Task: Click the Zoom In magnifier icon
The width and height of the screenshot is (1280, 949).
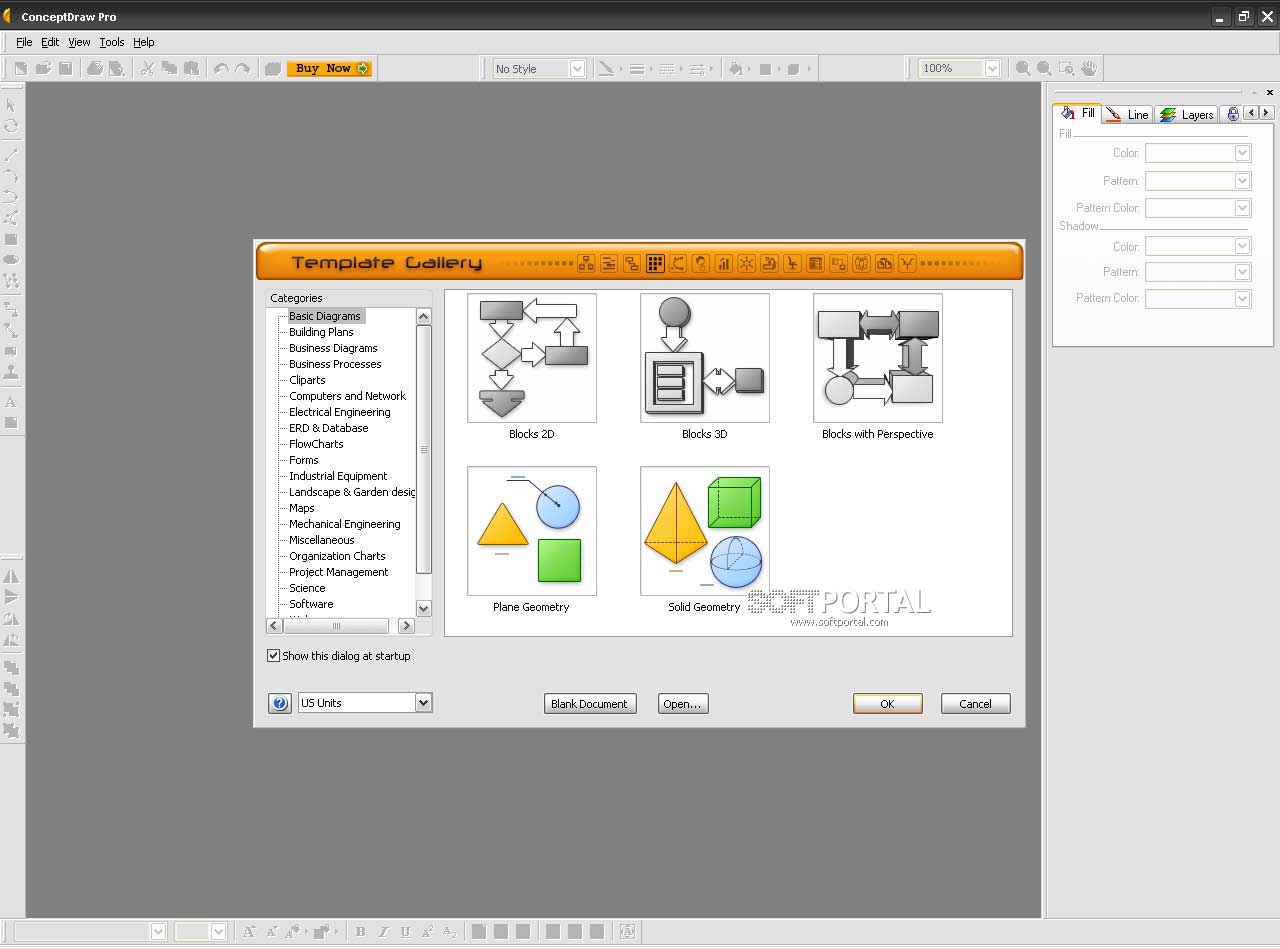Action: (x=1023, y=69)
